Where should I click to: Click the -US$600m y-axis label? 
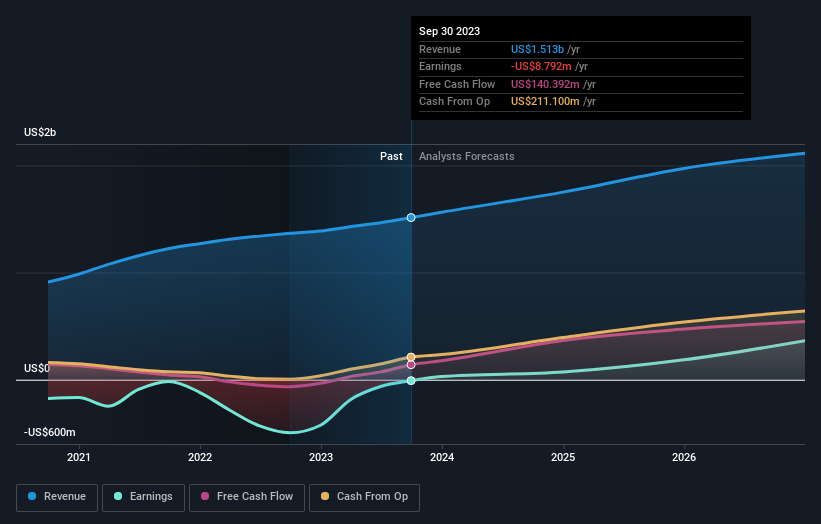pos(49,432)
